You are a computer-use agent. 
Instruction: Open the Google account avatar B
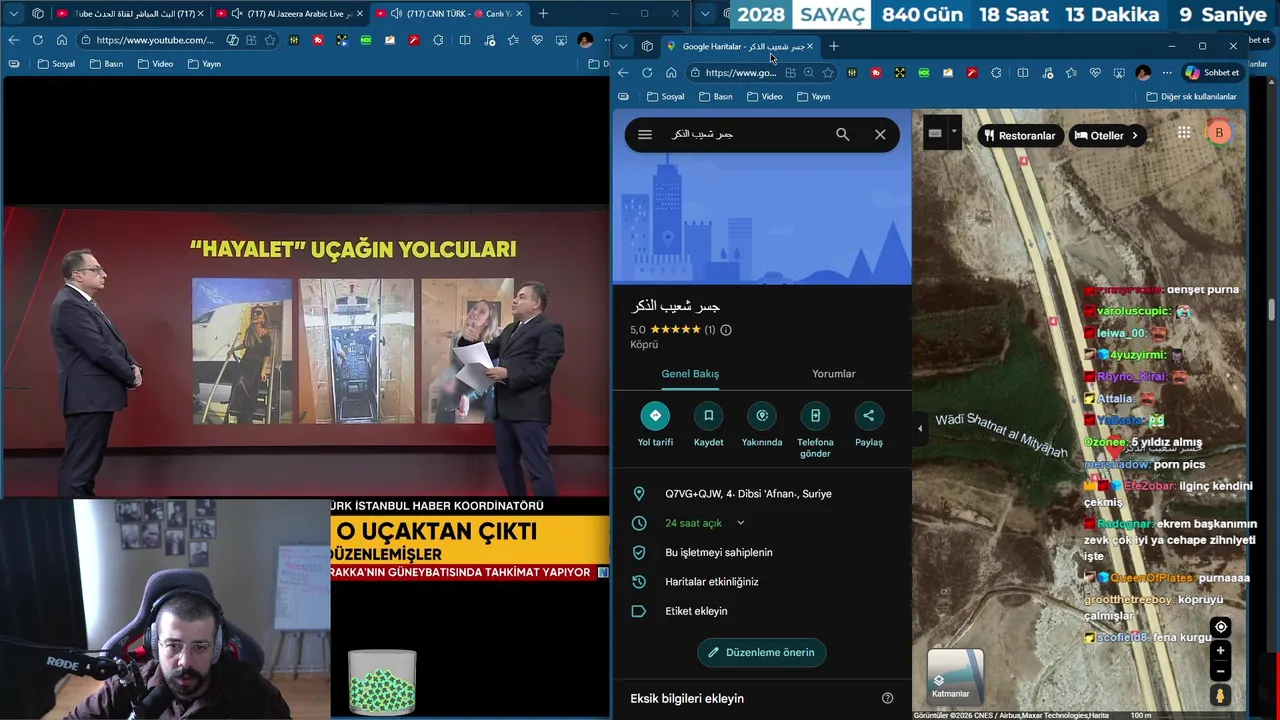(1218, 133)
